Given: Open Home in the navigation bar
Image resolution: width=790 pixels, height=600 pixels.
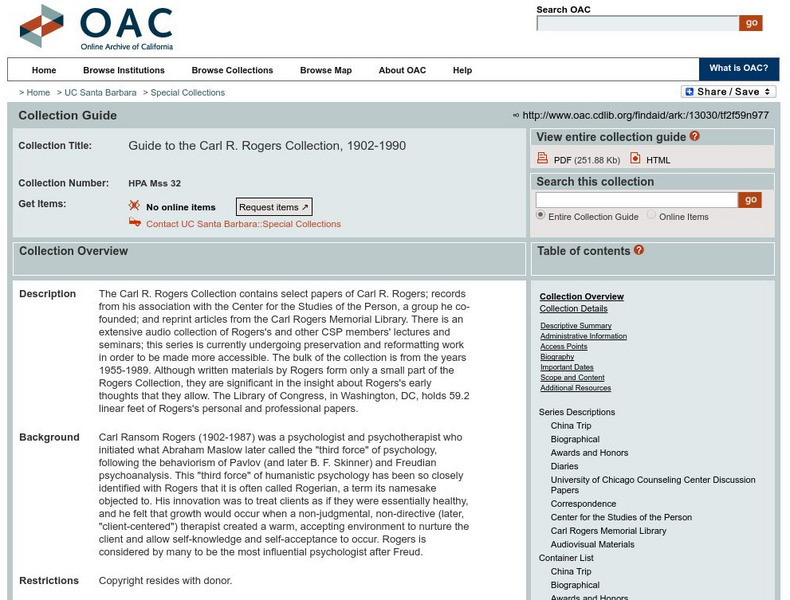Looking at the screenshot, I should 44,70.
